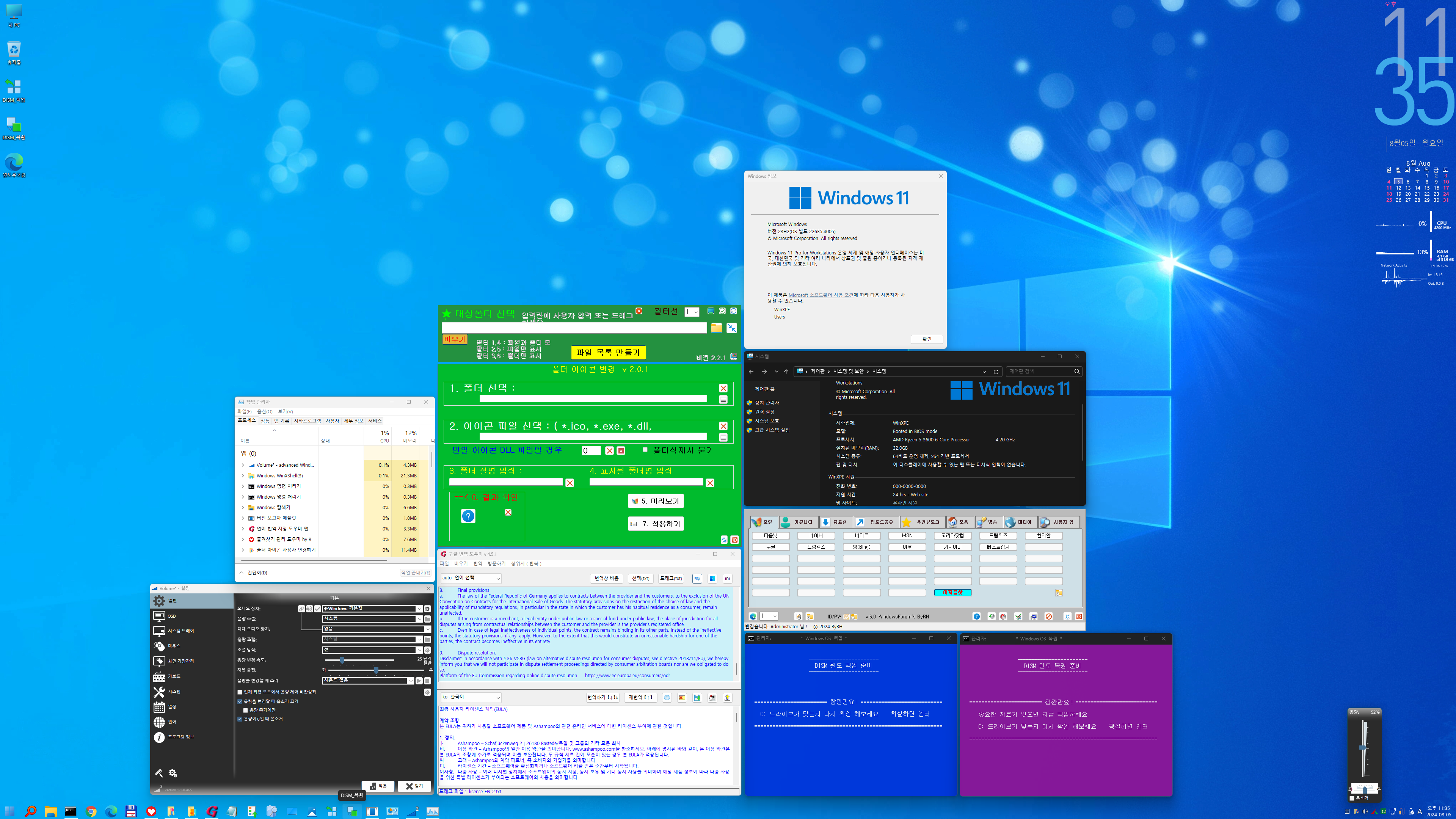Click the blue help question icon in favorites launcher

pyautogui.click(x=976, y=617)
